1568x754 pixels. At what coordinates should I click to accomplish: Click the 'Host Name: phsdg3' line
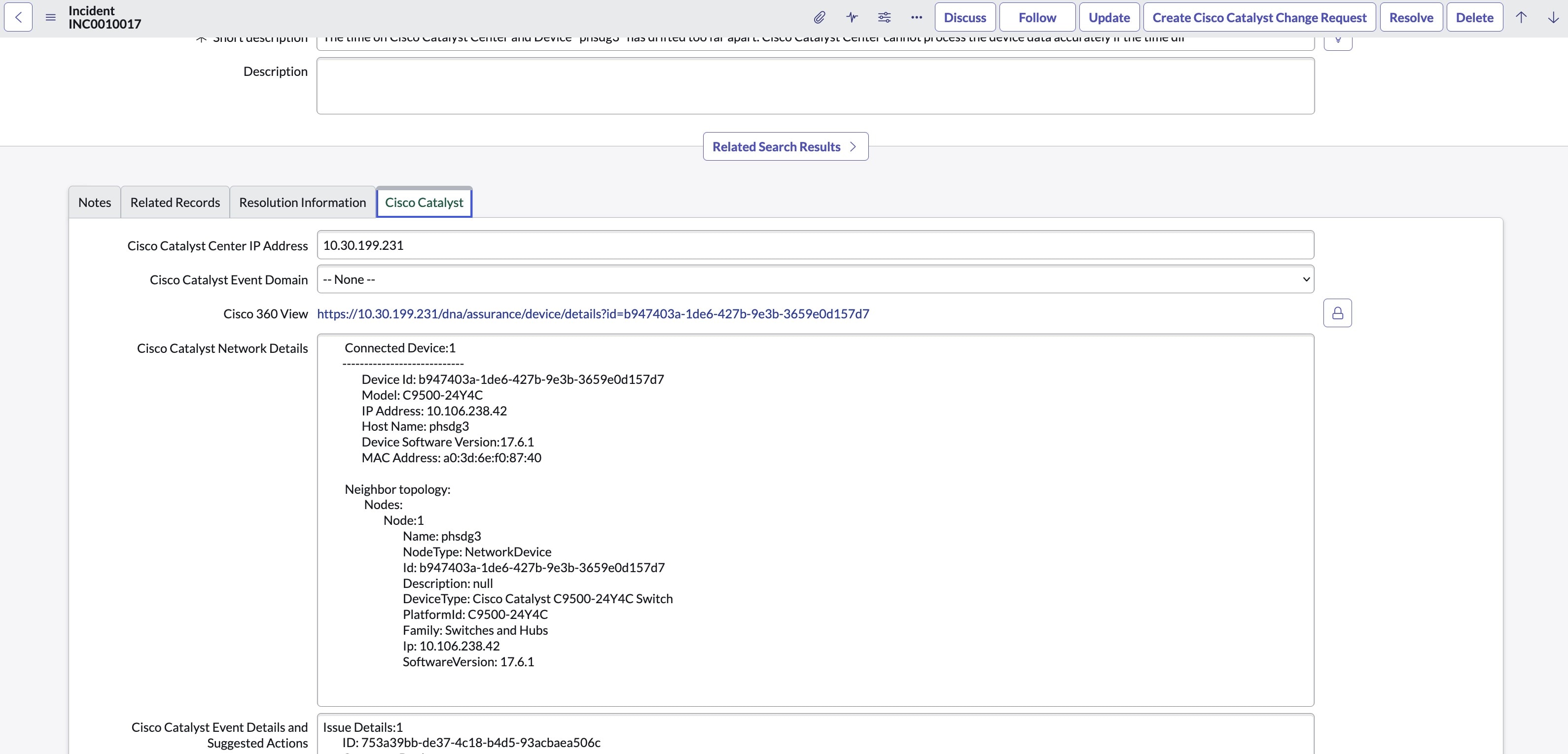415,427
